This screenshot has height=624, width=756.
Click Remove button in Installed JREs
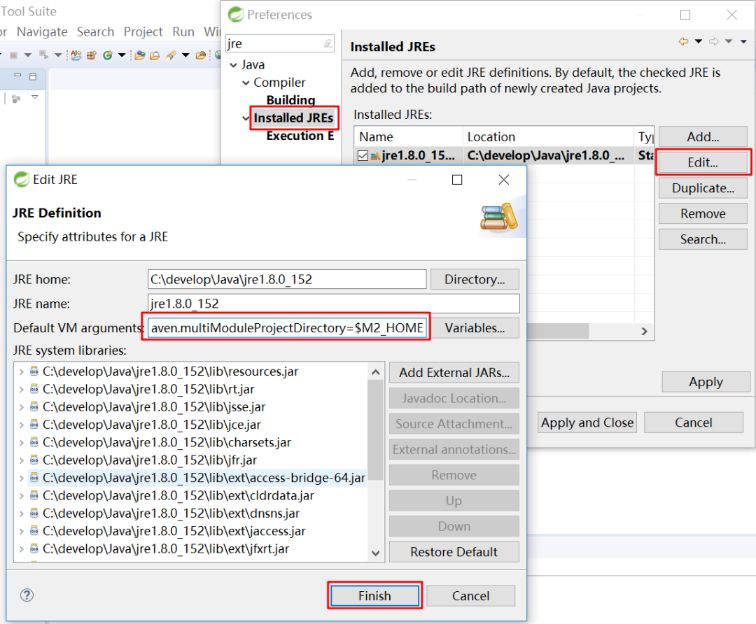[703, 214]
